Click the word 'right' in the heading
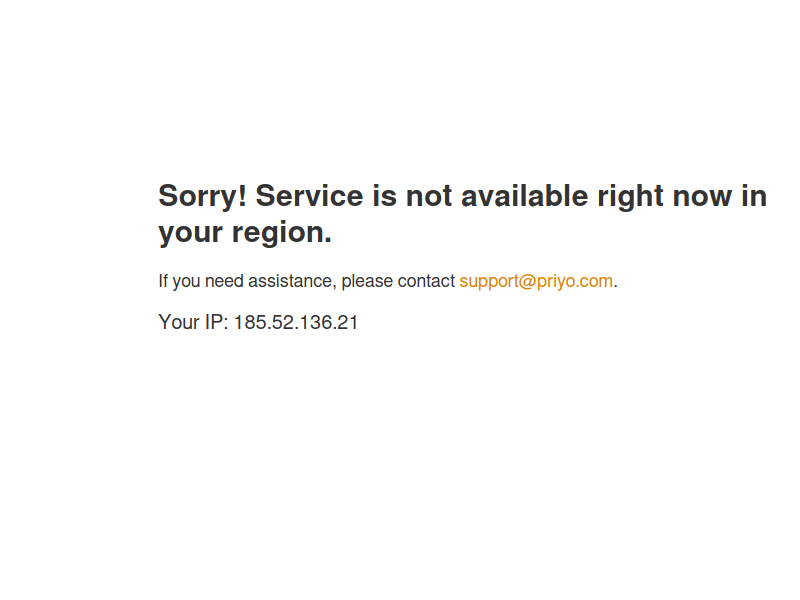 pyautogui.click(x=630, y=197)
